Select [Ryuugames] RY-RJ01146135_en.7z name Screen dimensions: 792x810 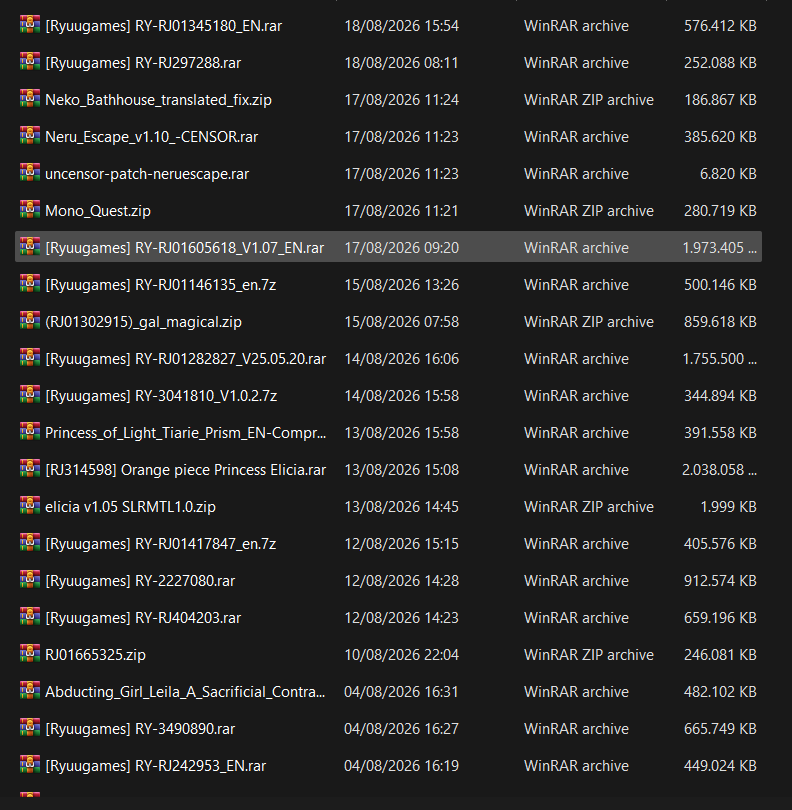click(x=161, y=285)
